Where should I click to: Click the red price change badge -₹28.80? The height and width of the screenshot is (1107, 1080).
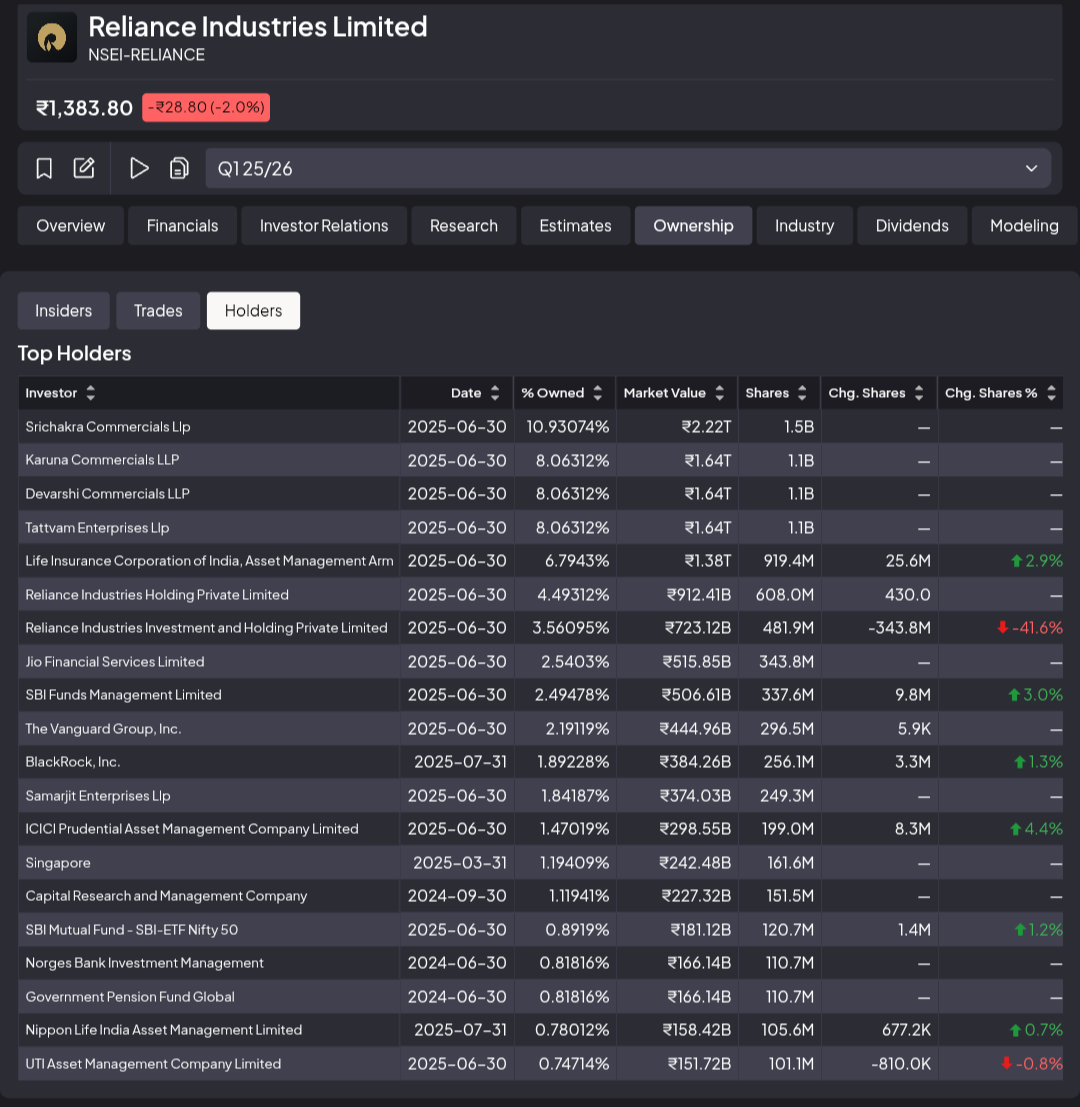click(206, 107)
